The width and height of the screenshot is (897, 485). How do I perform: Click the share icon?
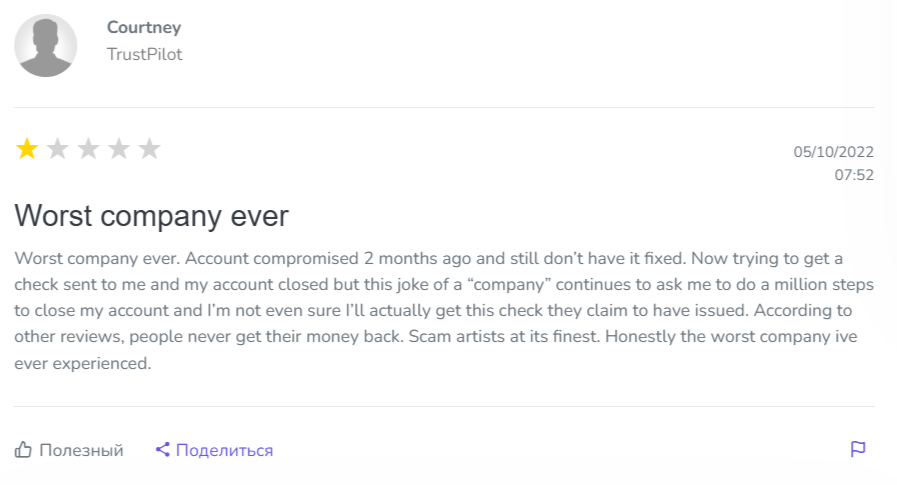click(163, 450)
